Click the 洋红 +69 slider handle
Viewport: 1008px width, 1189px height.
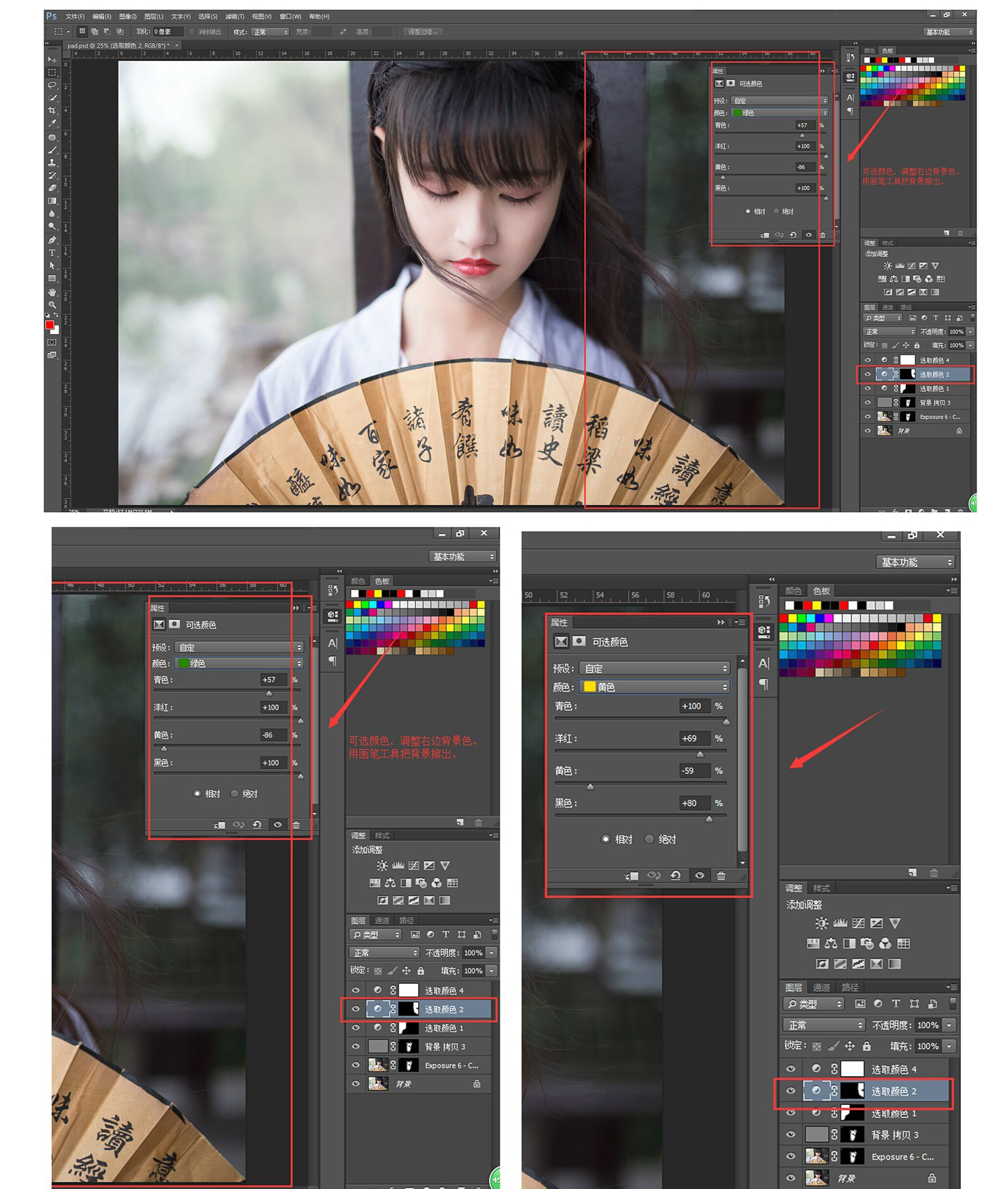coord(700,753)
